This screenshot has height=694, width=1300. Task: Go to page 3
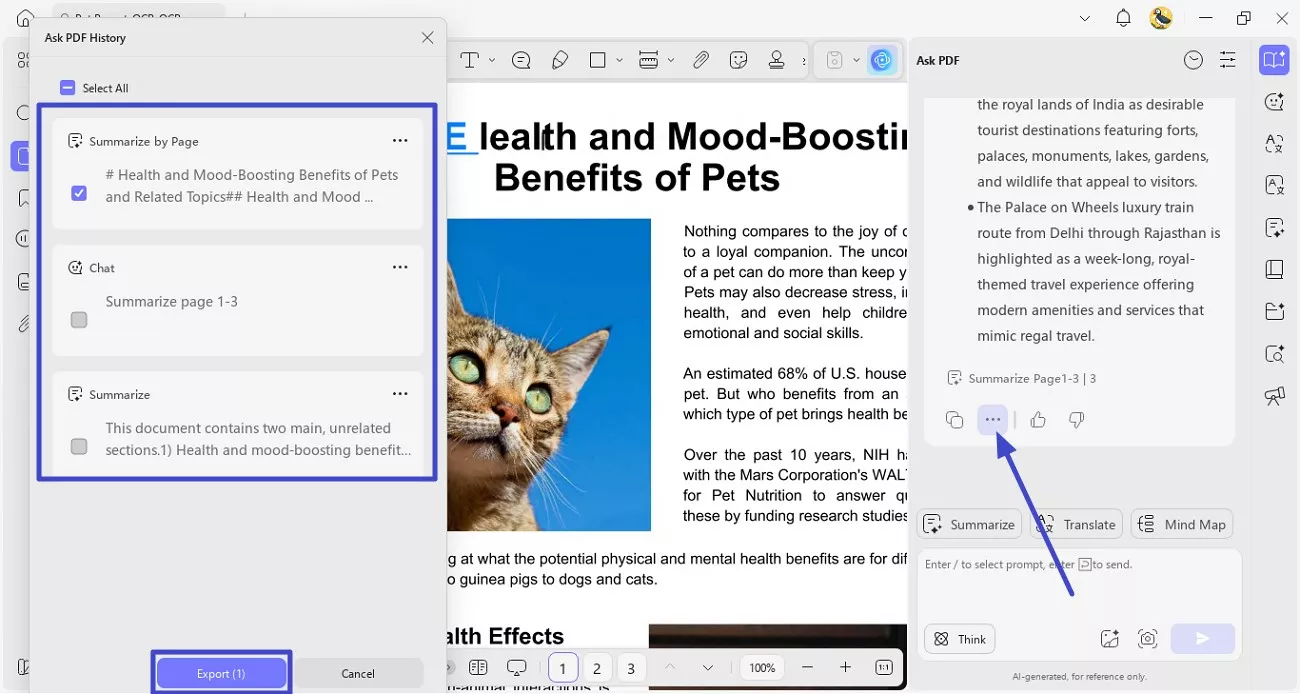[631, 668]
